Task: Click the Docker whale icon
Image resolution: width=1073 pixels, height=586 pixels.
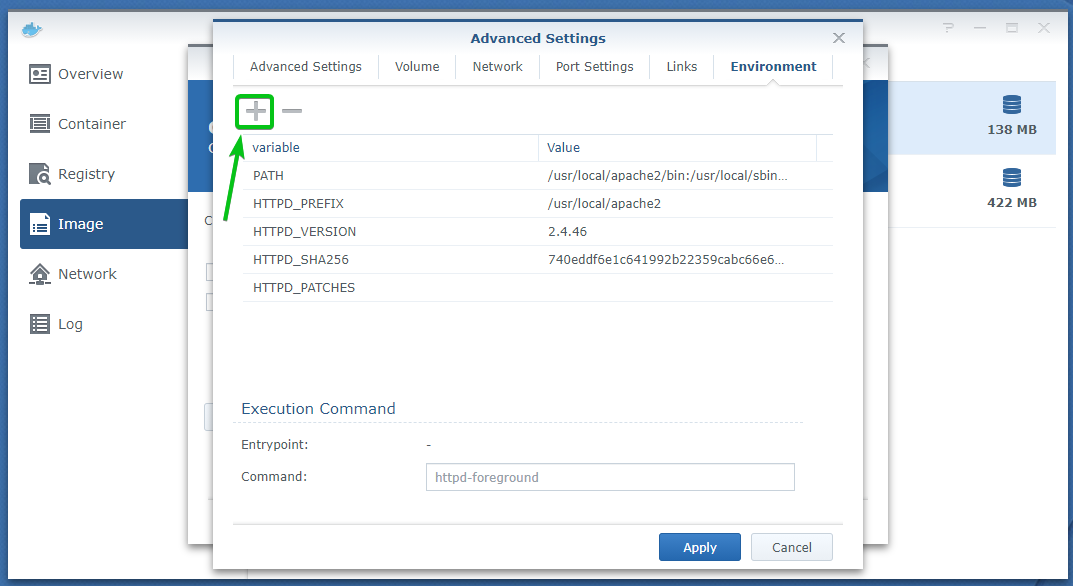Action: coord(31,28)
